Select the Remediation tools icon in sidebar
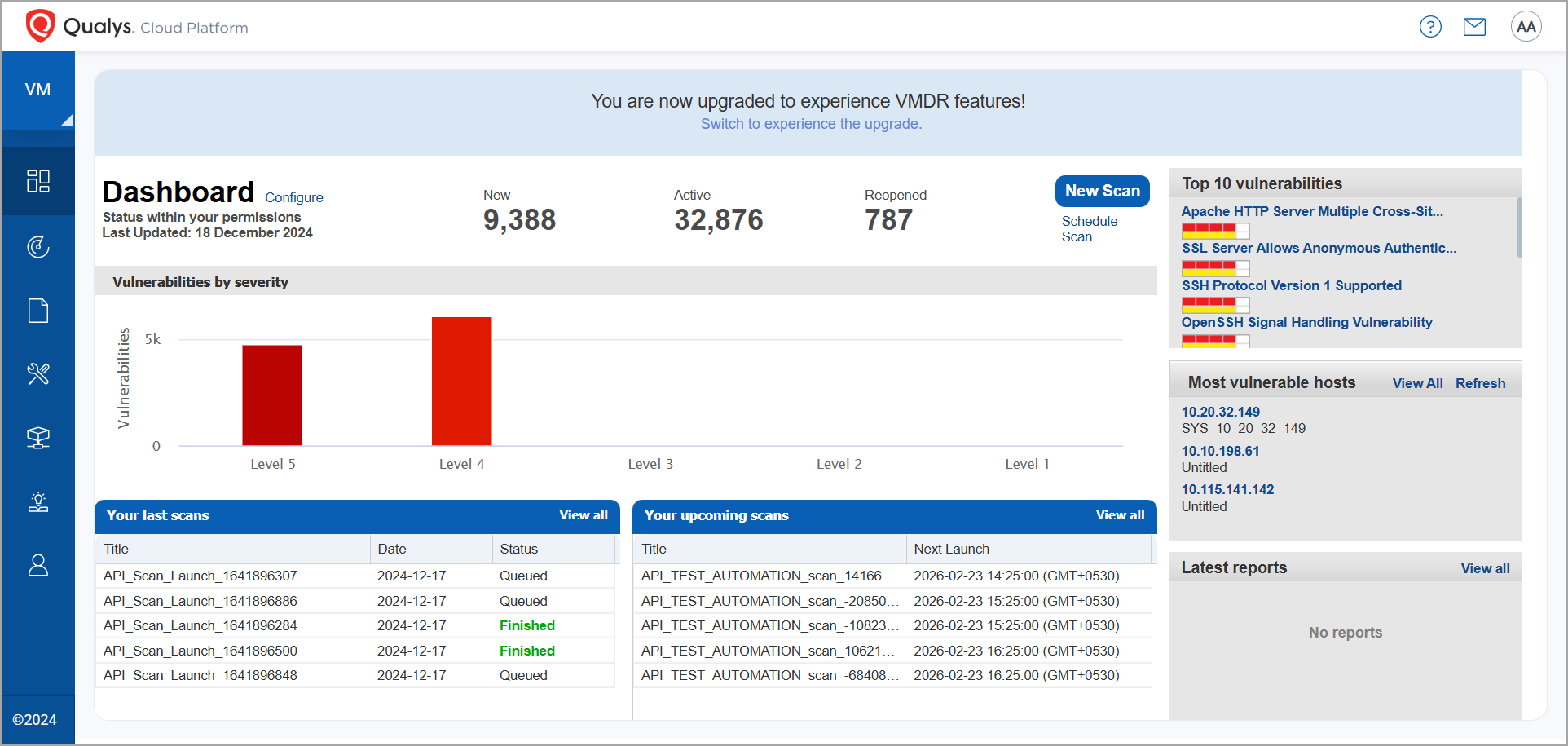 coord(37,373)
